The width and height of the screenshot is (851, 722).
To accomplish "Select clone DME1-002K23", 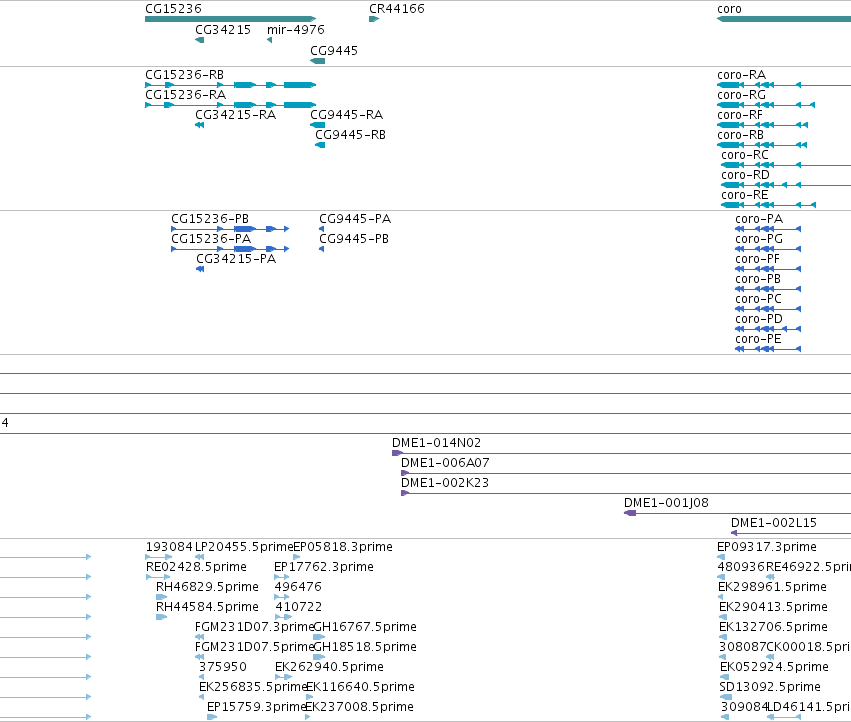I will tap(626, 493).
